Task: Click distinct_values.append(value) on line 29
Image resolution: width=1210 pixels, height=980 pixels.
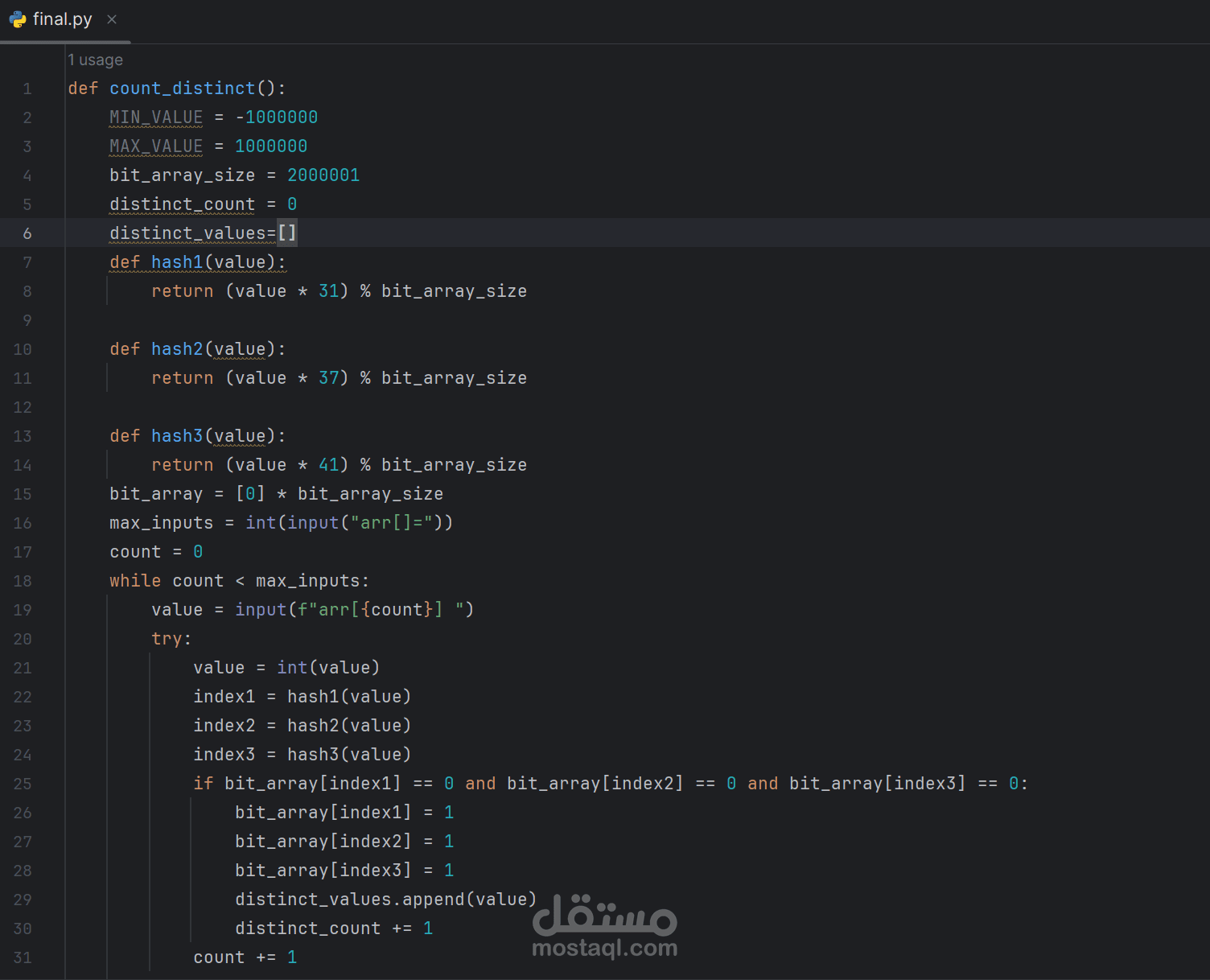Action: (386, 900)
